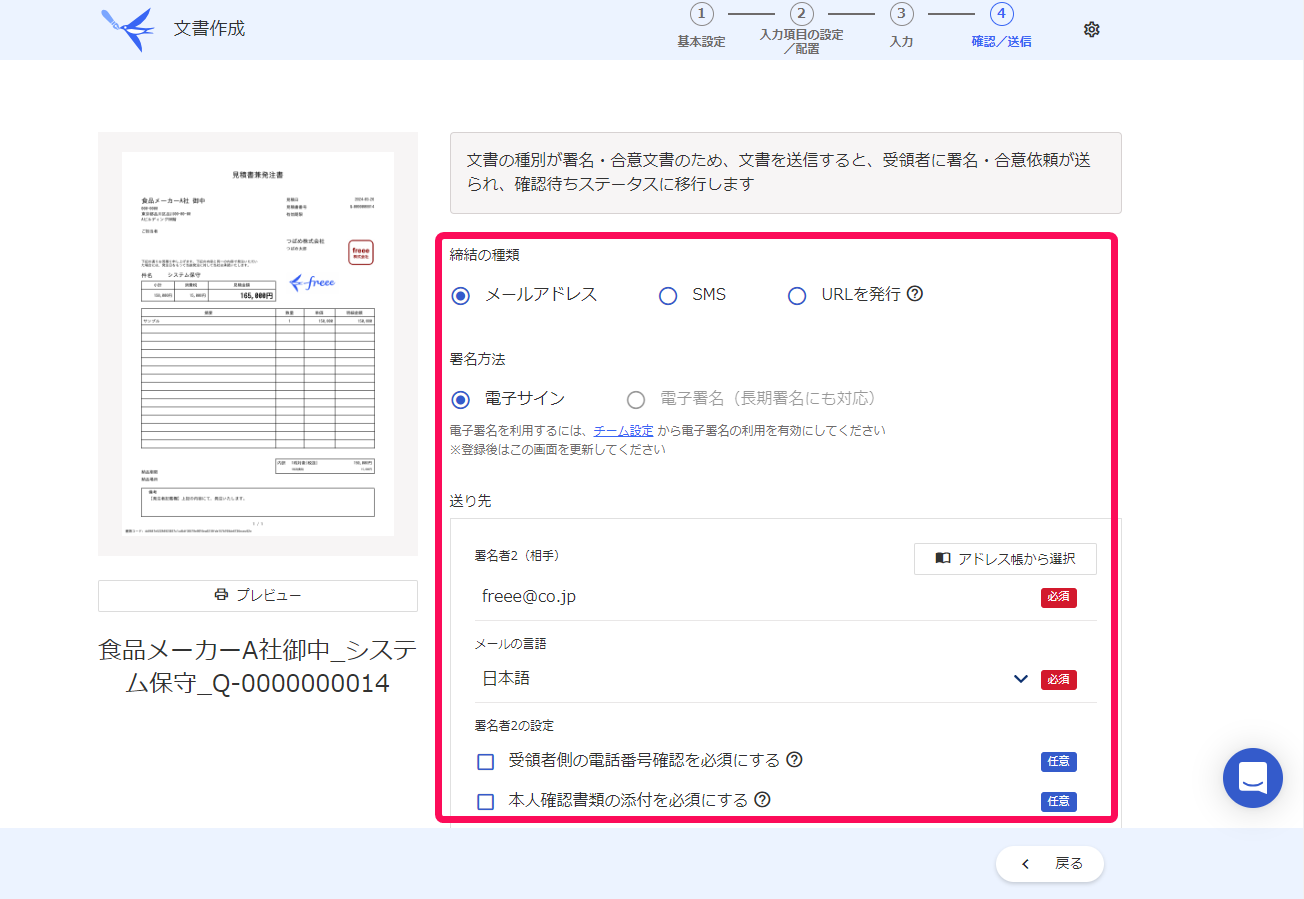Select the メールアドレス radio option
This screenshot has height=899, width=1304.
point(461,296)
